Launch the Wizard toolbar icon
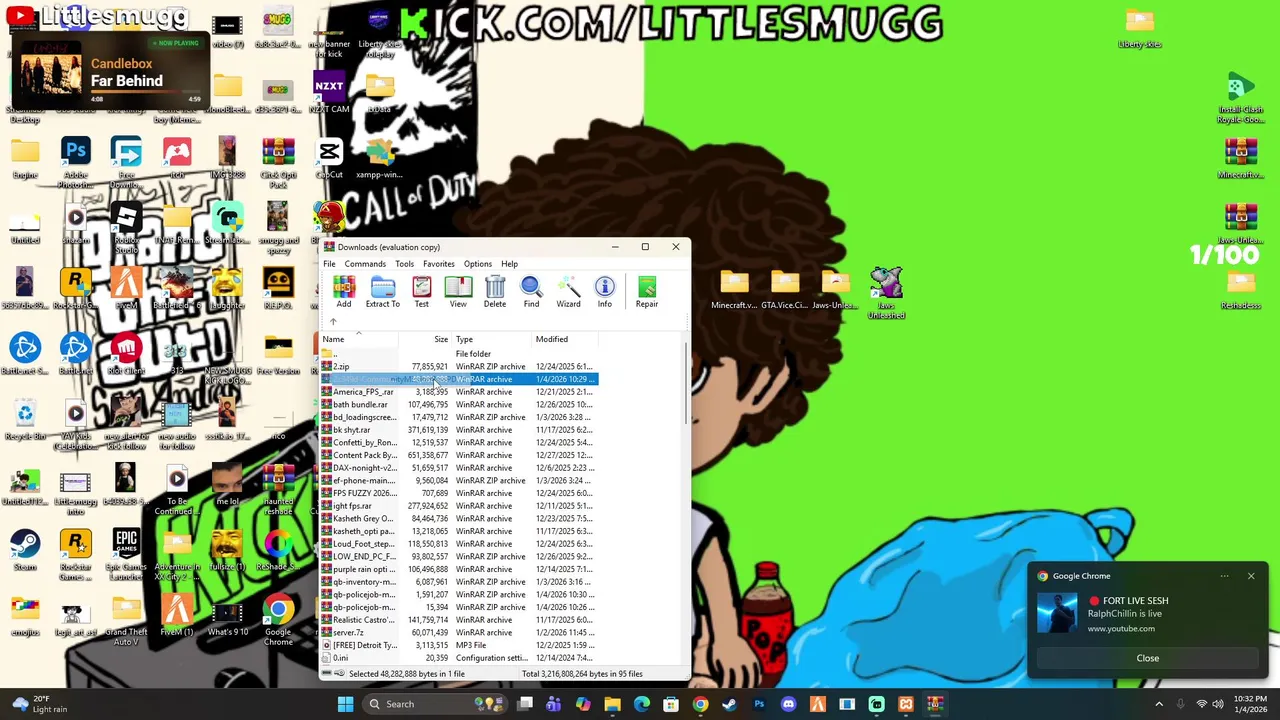The height and width of the screenshot is (720, 1280). click(x=568, y=292)
